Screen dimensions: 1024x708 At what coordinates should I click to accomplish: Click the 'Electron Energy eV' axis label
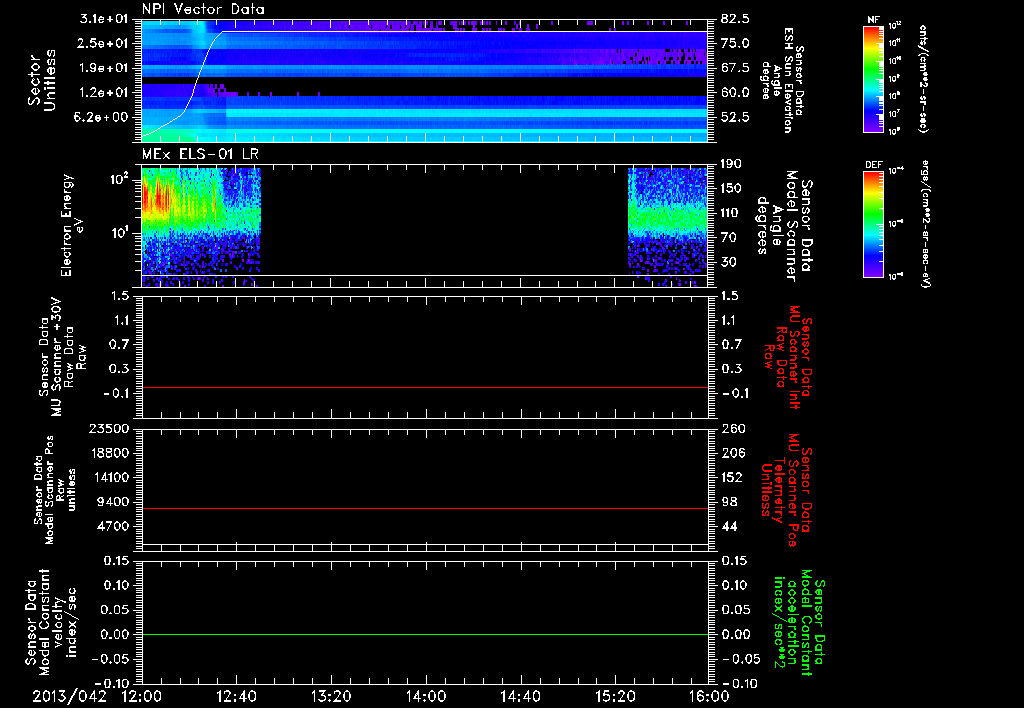pos(74,225)
